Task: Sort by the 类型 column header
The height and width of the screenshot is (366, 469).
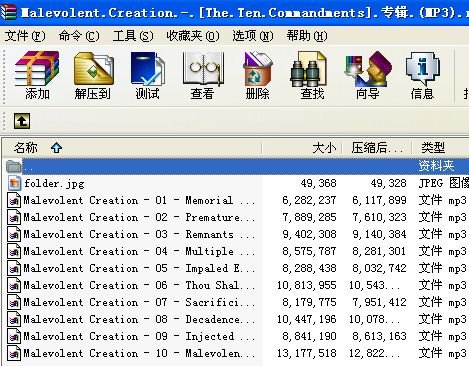Action: coord(441,148)
